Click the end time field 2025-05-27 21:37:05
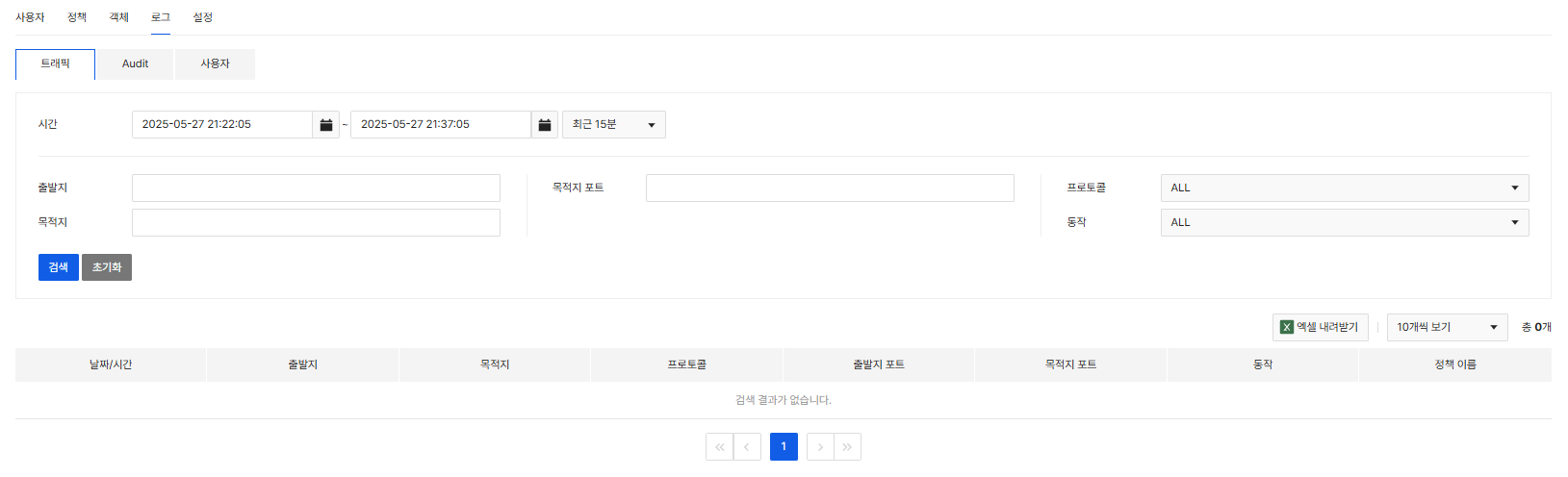Image resolution: width=1568 pixels, height=477 pixels. tap(441, 125)
